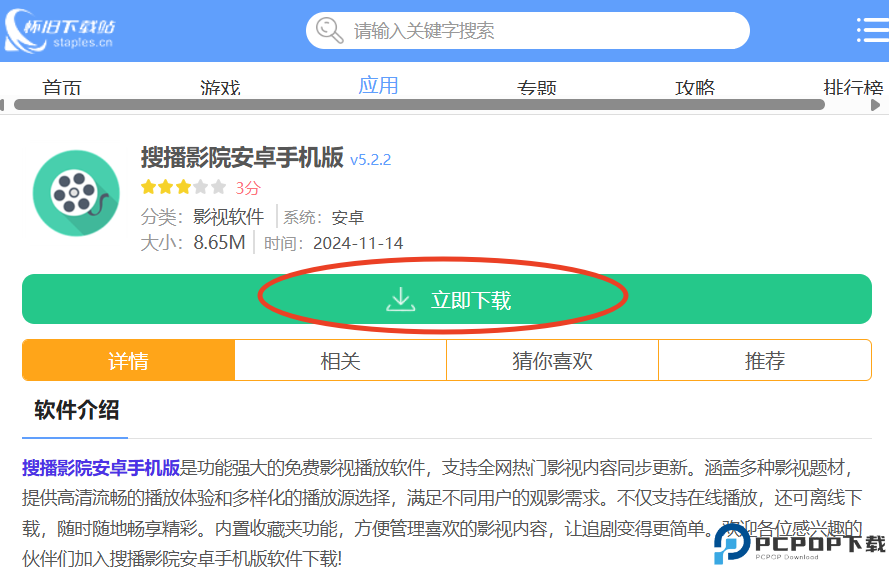Open the hamburger menu icon
This screenshot has width=889, height=574.
pos(873,30)
